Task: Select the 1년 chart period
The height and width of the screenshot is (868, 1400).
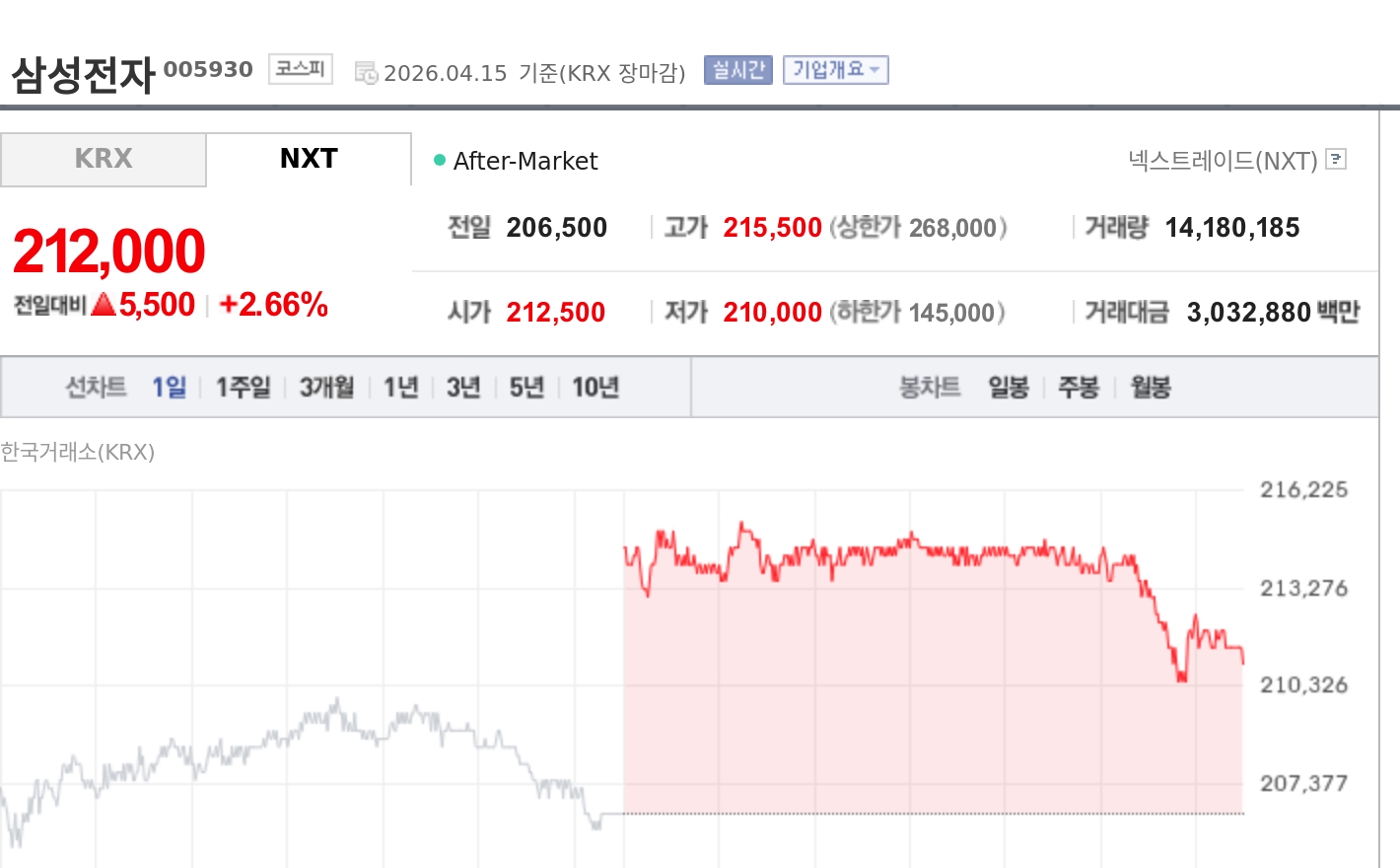Action: (399, 388)
